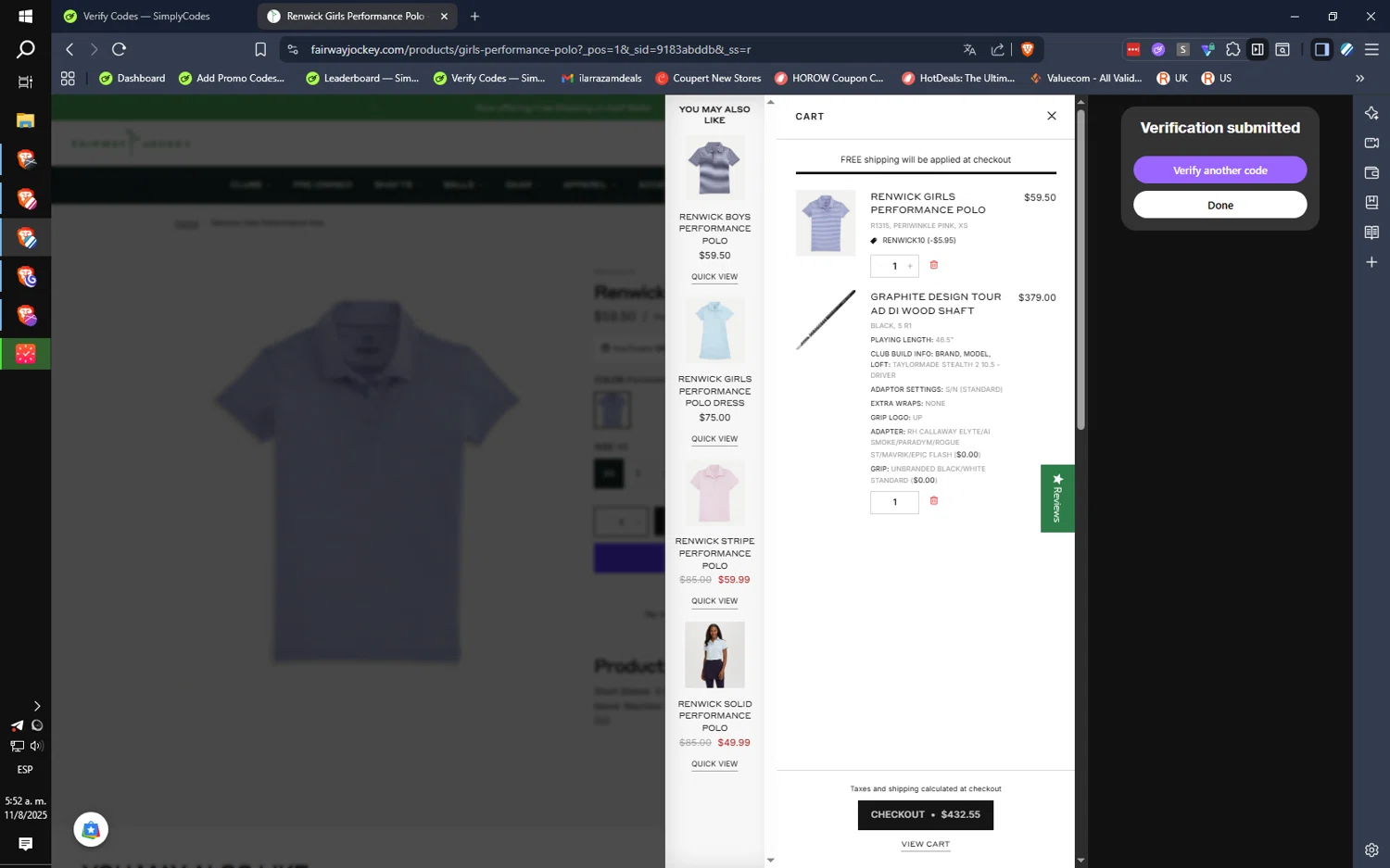The height and width of the screenshot is (868, 1390).
Task: Open Reviews side tab
Action: tap(1057, 498)
